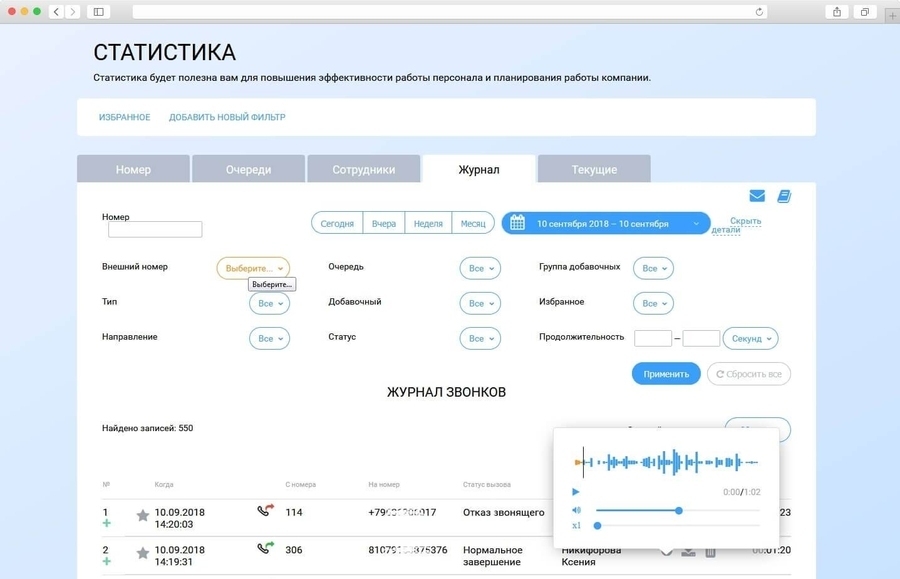Screen dimensions: 900x579
Task: Click the envelope email icon
Action: (x=757, y=196)
